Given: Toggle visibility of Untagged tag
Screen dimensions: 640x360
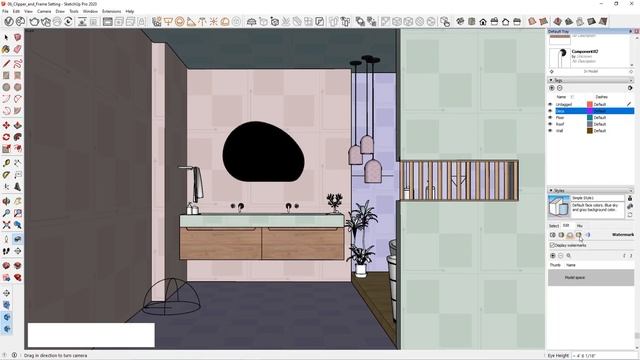Looking at the screenshot, I should point(550,104).
